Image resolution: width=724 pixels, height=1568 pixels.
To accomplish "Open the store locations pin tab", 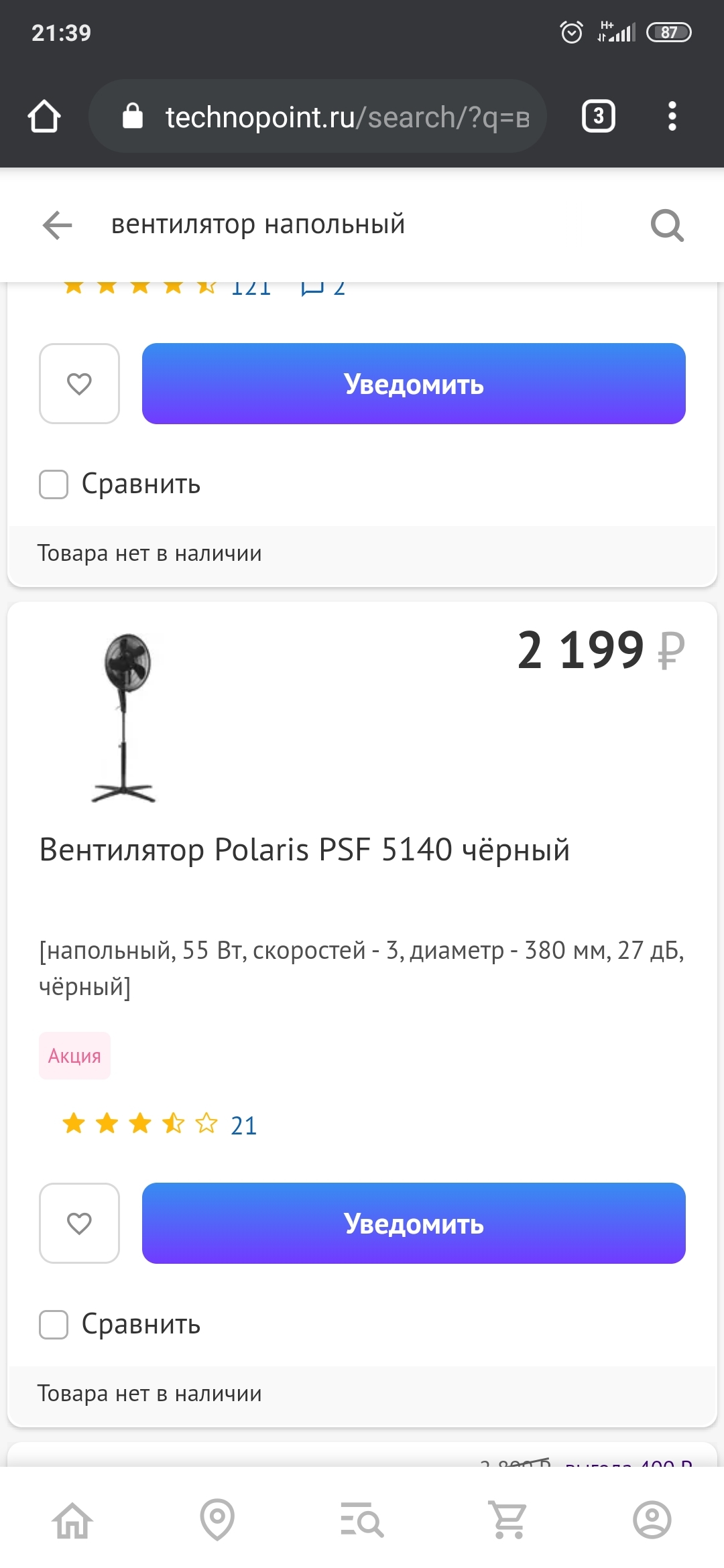I will pyautogui.click(x=217, y=1520).
